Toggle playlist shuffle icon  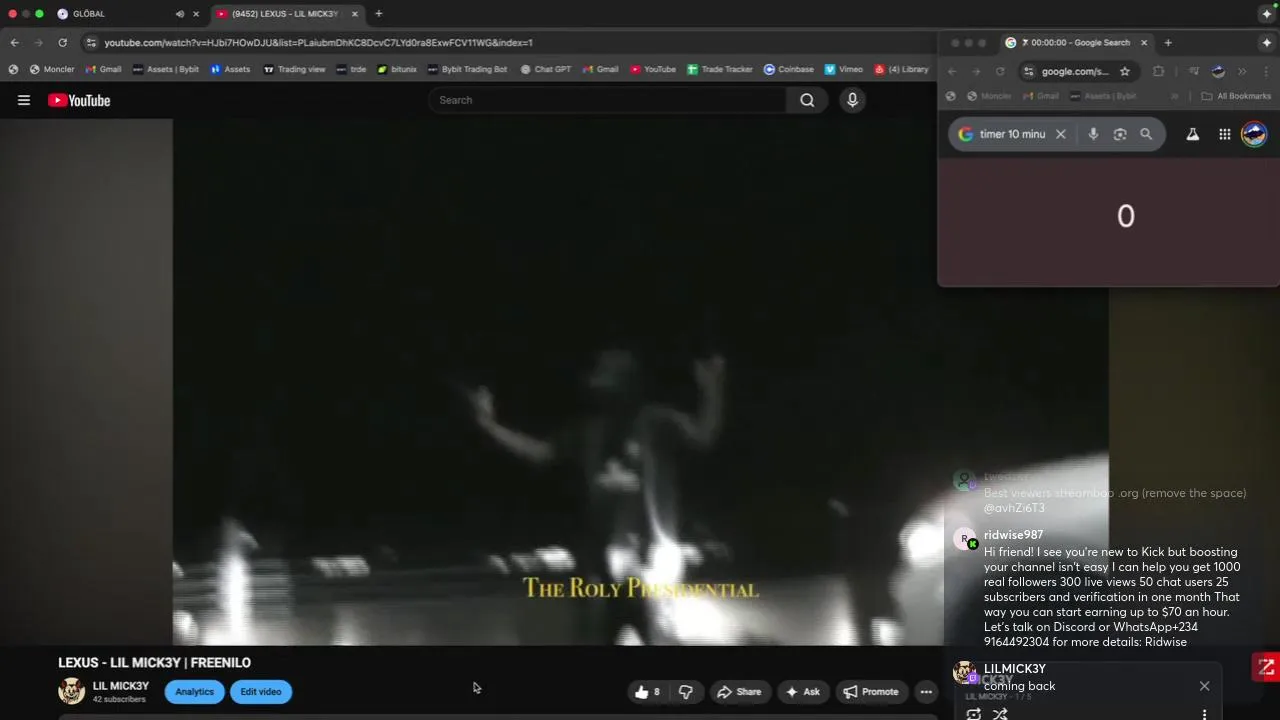[1000, 714]
